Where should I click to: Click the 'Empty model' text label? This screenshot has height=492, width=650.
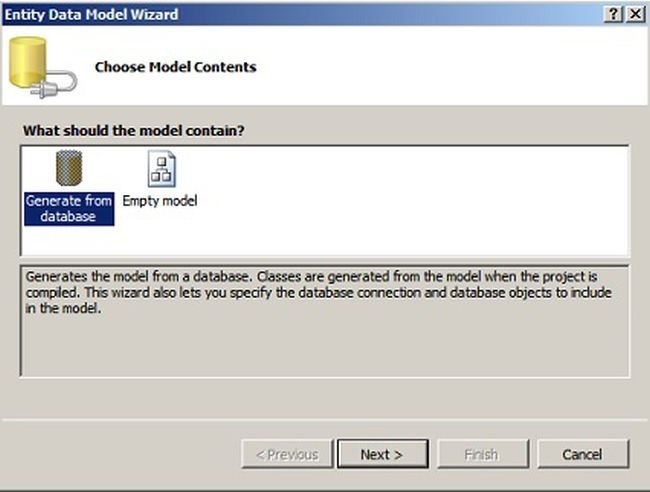[x=160, y=201]
